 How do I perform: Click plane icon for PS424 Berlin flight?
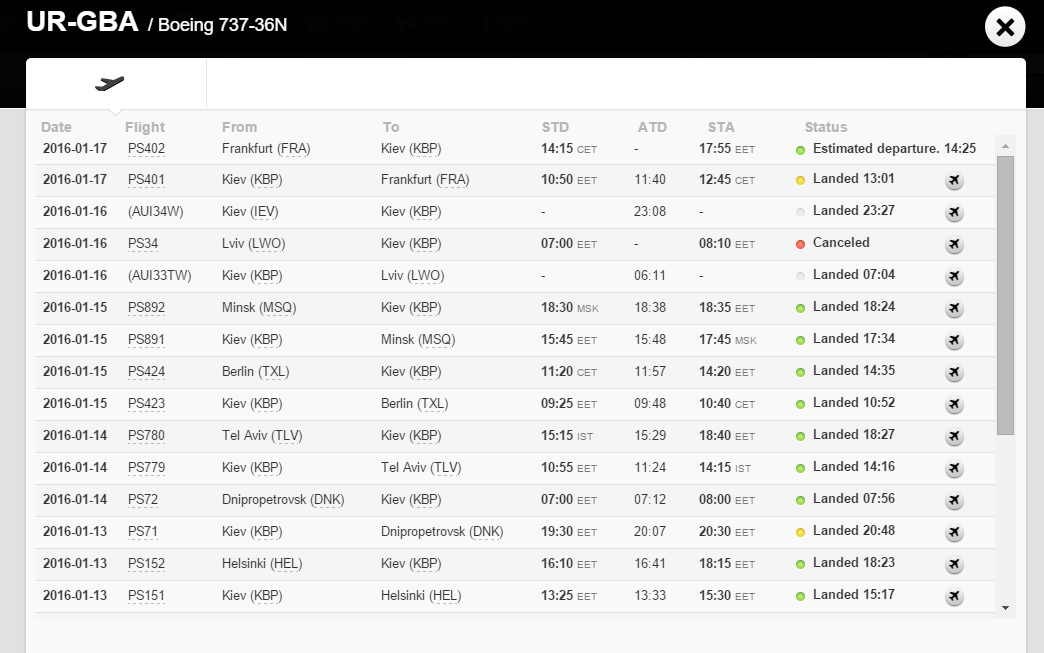click(953, 373)
